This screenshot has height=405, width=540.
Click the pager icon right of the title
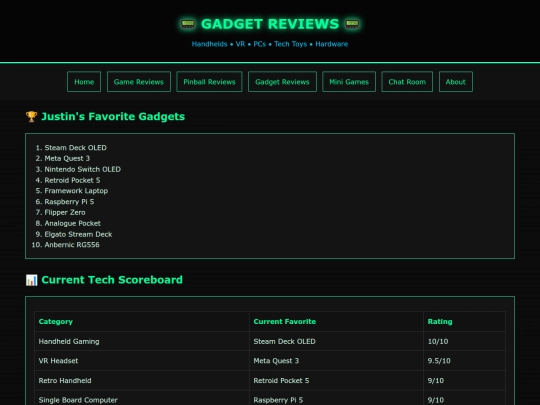(352, 24)
